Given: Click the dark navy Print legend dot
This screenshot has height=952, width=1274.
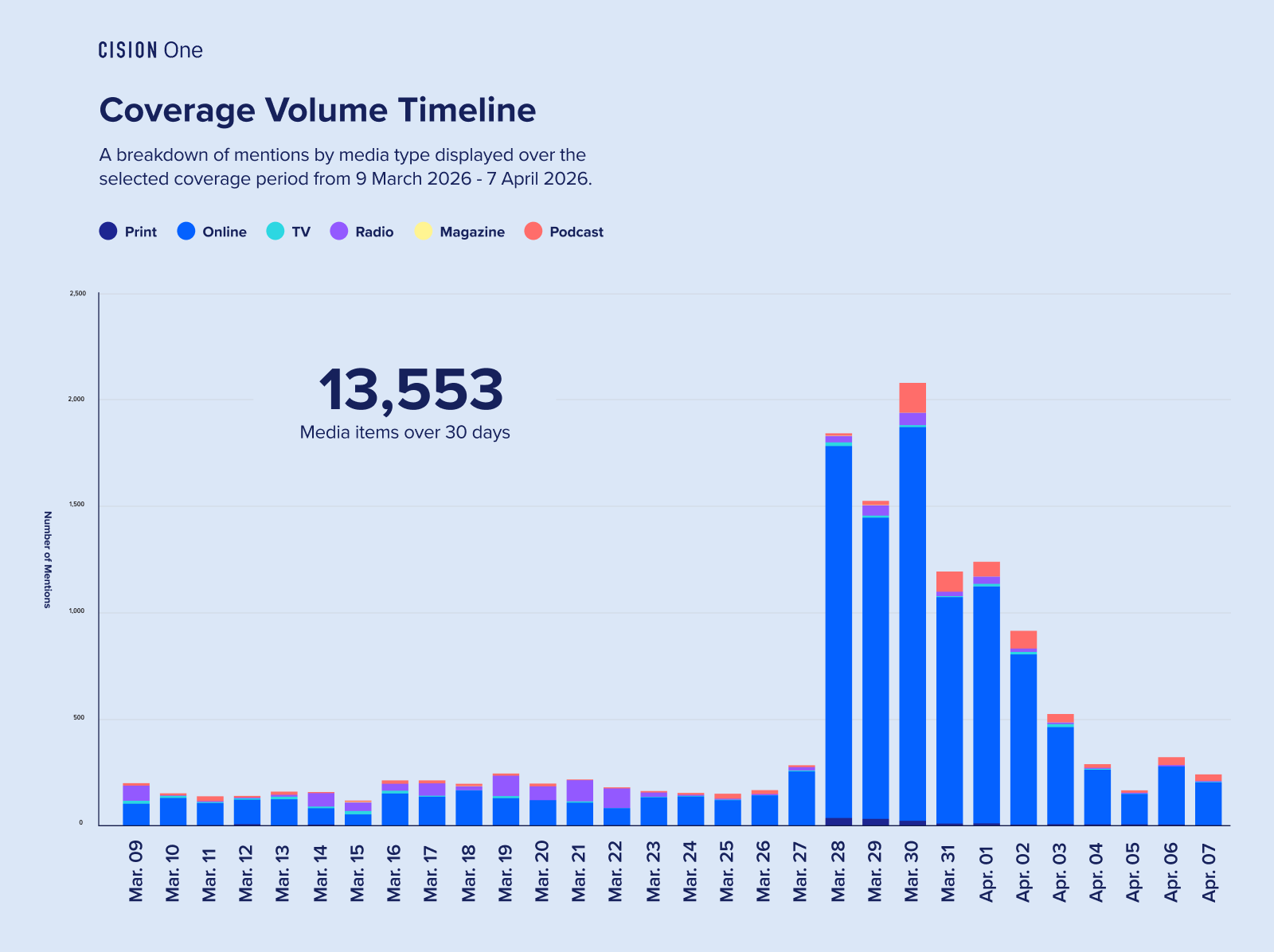Looking at the screenshot, I should point(108,232).
